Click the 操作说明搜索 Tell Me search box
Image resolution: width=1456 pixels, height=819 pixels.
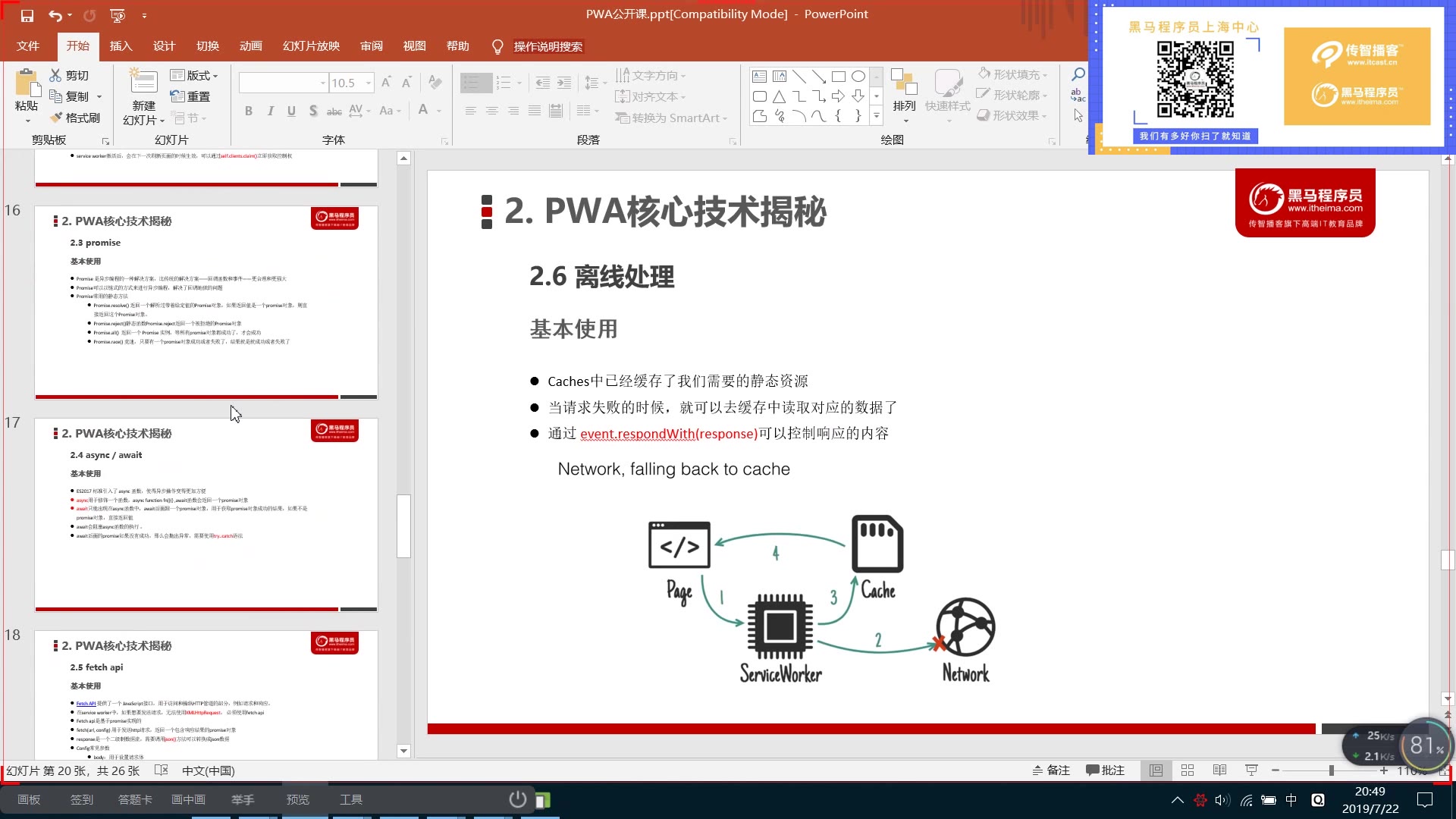pyautogui.click(x=548, y=47)
